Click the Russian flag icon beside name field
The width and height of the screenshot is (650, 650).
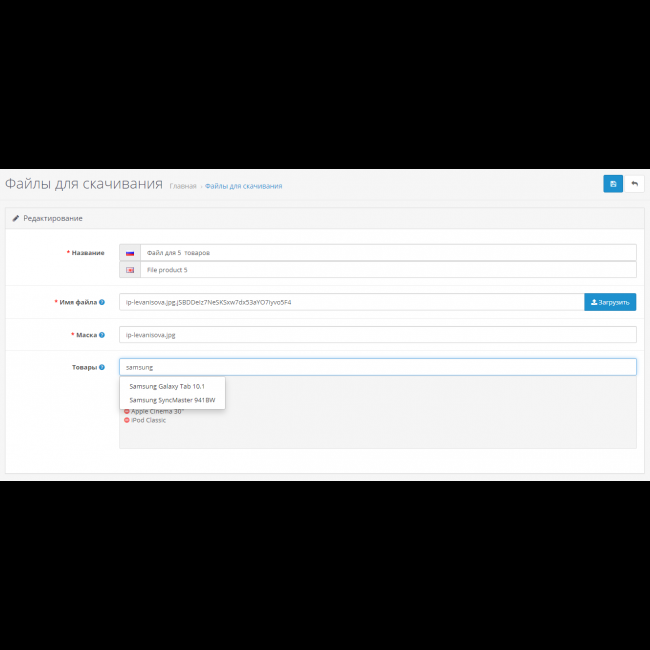pyautogui.click(x=130, y=253)
